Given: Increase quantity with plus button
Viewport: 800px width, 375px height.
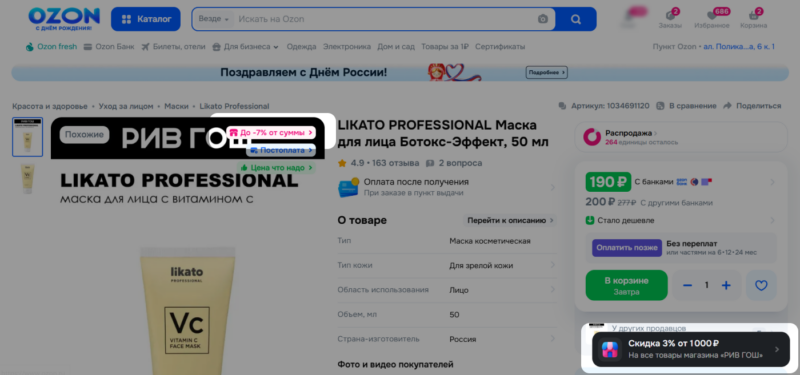Looking at the screenshot, I should (x=726, y=286).
